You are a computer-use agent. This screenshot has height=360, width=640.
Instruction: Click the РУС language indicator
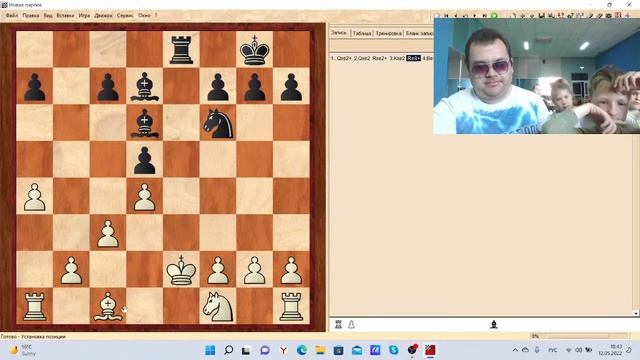tap(553, 350)
